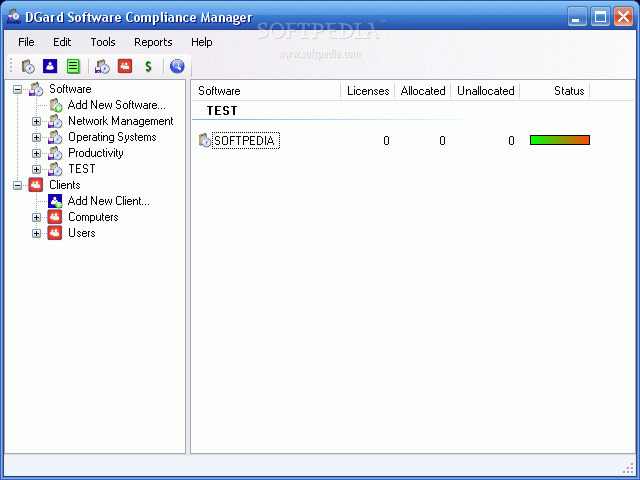Sort by the Allocated column header
The width and height of the screenshot is (640, 480).
point(423,91)
